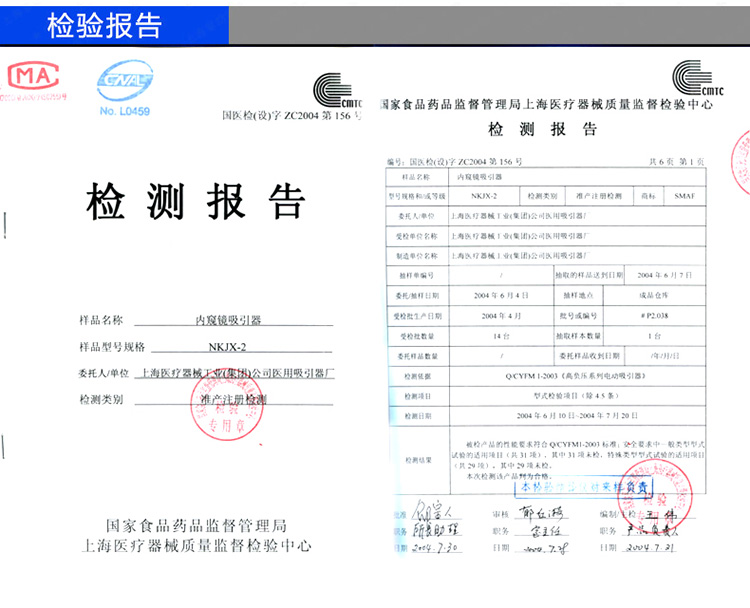
Task: Select the test basis "Q/CYFM 1-2003" cell
Action: coord(575,376)
